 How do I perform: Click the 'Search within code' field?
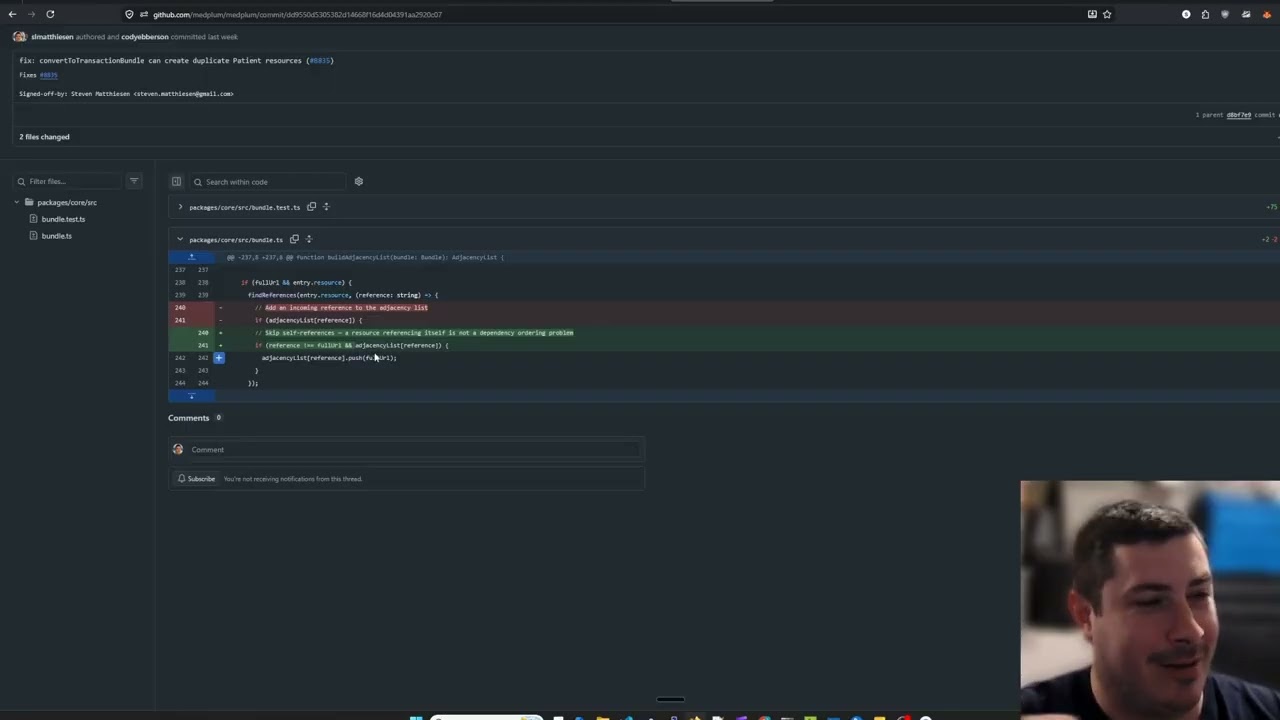(x=268, y=182)
